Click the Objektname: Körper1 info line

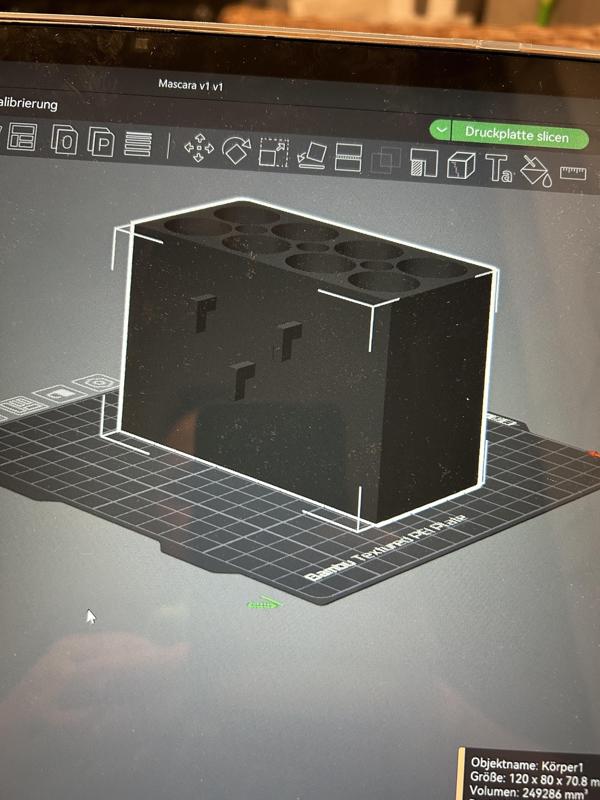tap(527, 765)
